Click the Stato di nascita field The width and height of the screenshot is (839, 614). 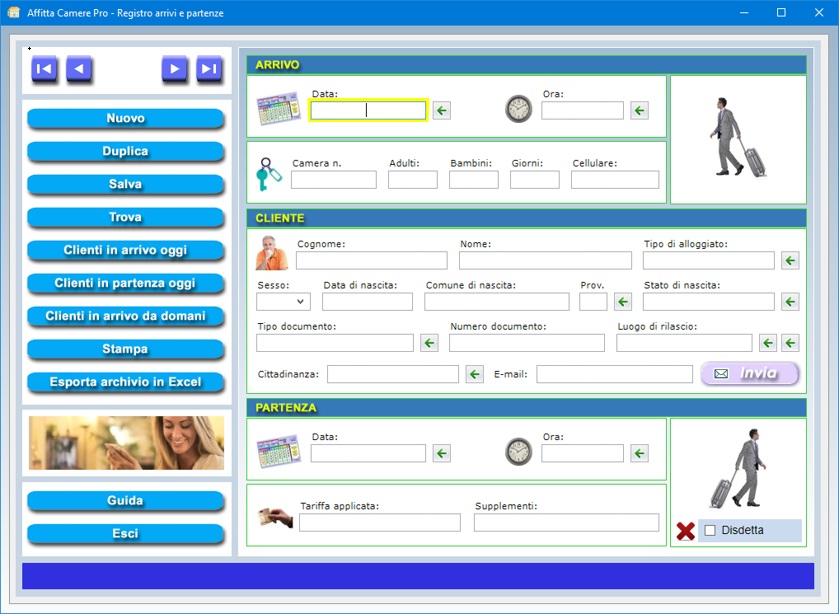click(x=708, y=302)
